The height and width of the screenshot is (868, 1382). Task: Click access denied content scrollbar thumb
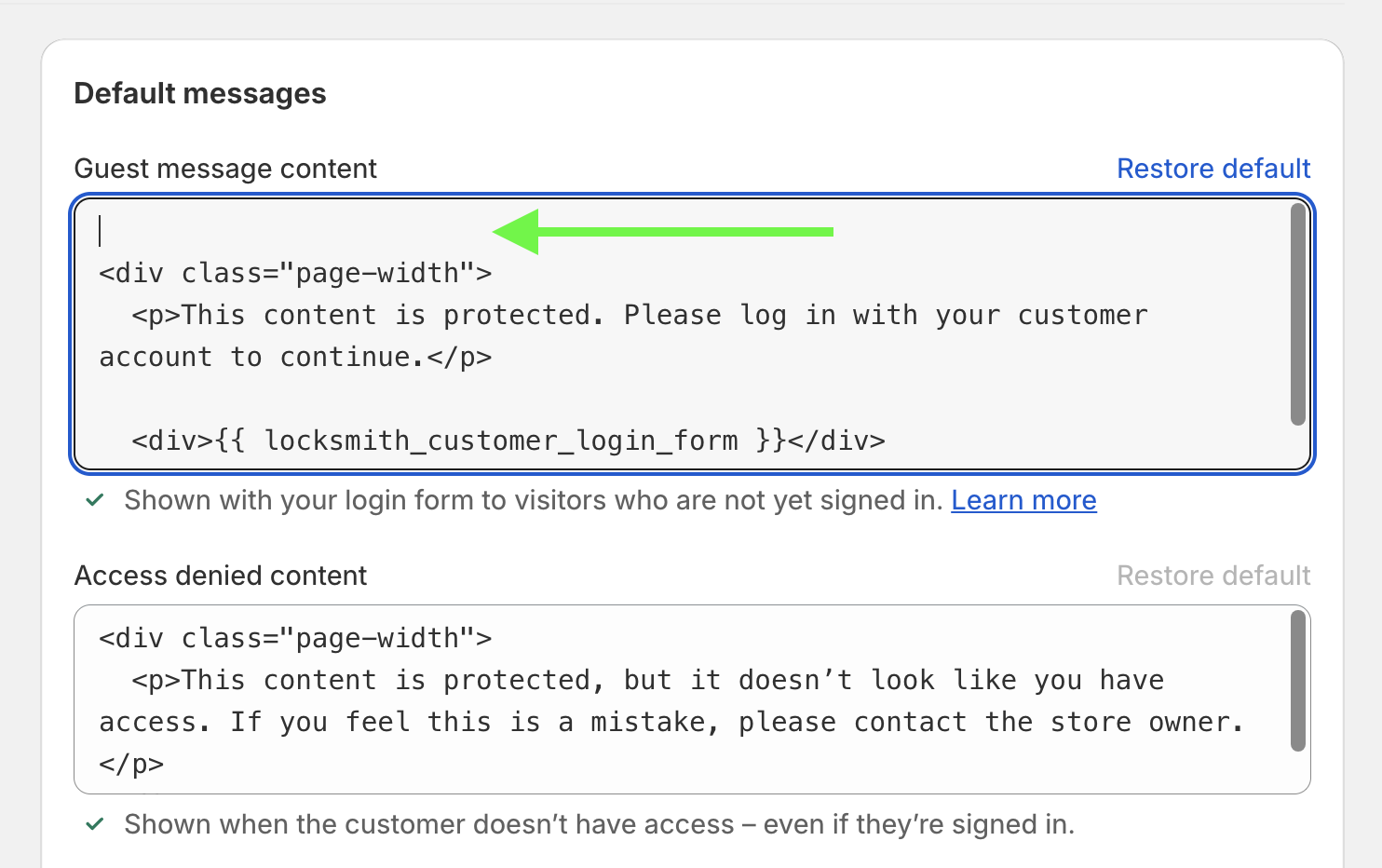click(1298, 681)
